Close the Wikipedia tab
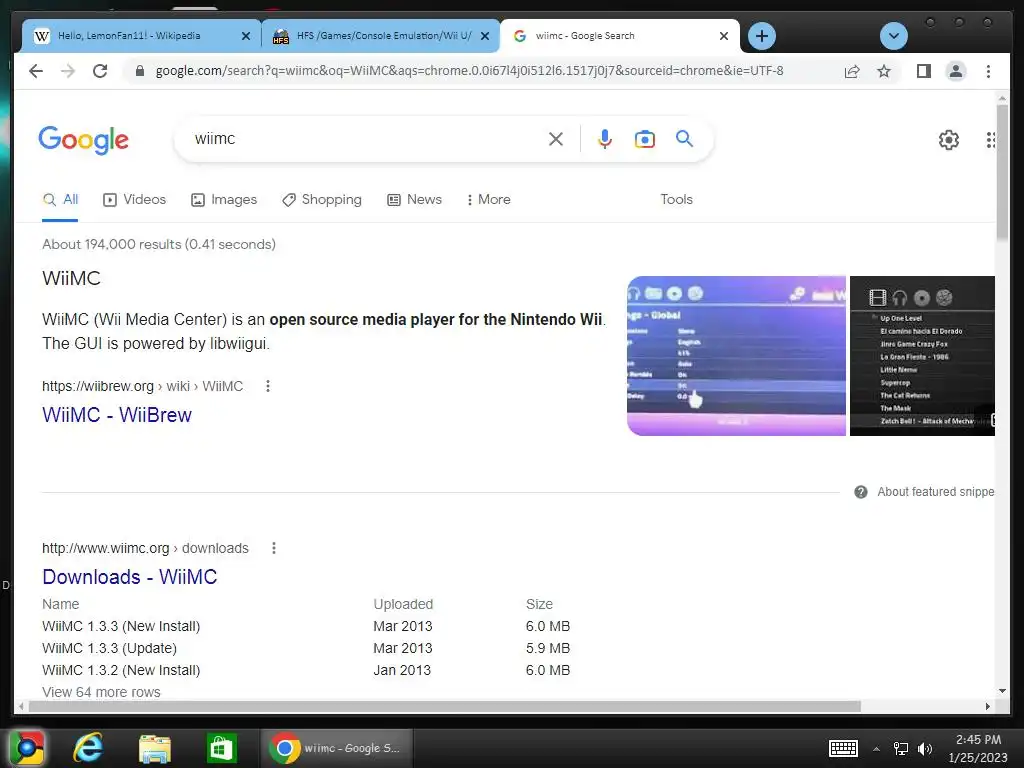The image size is (1024, 768). pyautogui.click(x=246, y=36)
